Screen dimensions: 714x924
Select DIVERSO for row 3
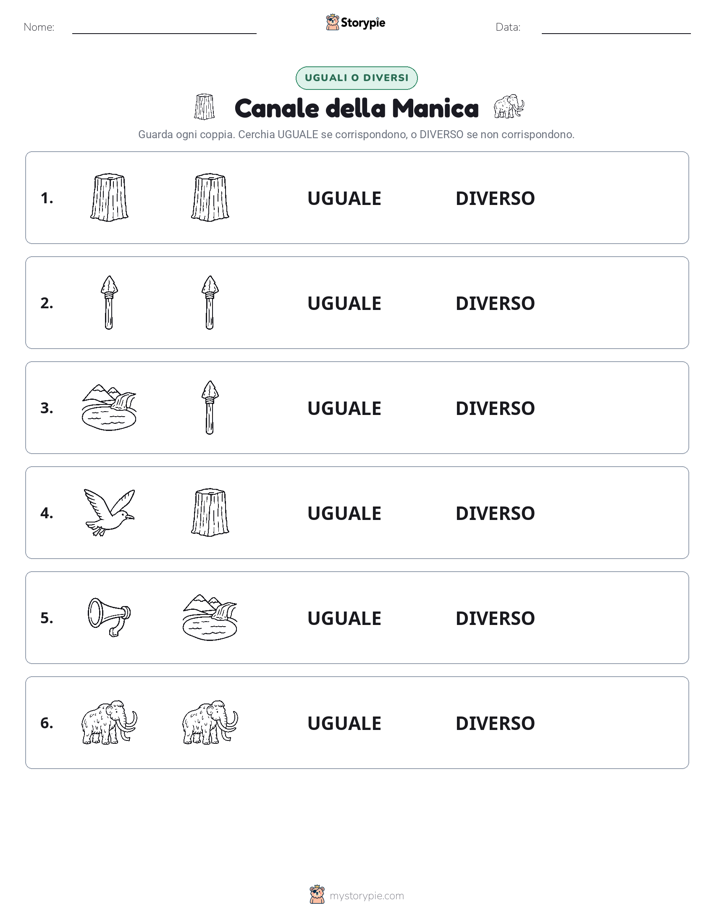point(495,408)
